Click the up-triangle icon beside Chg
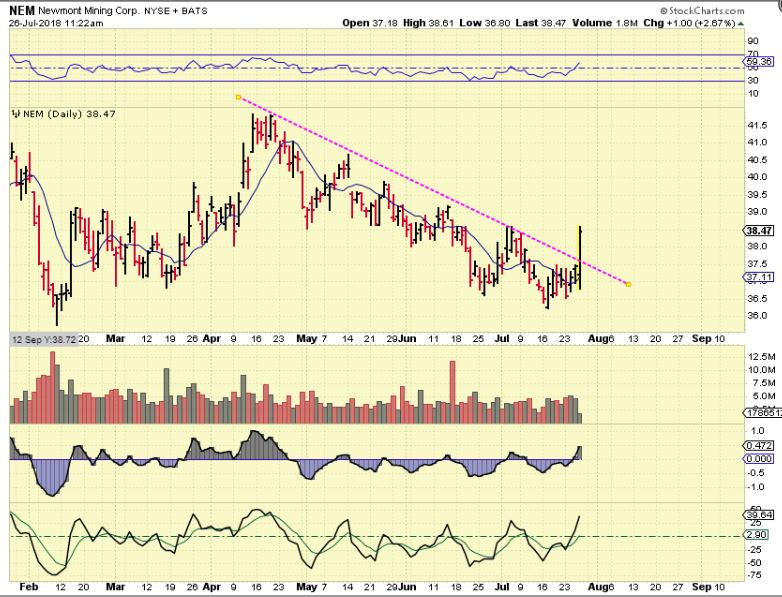 741,23
